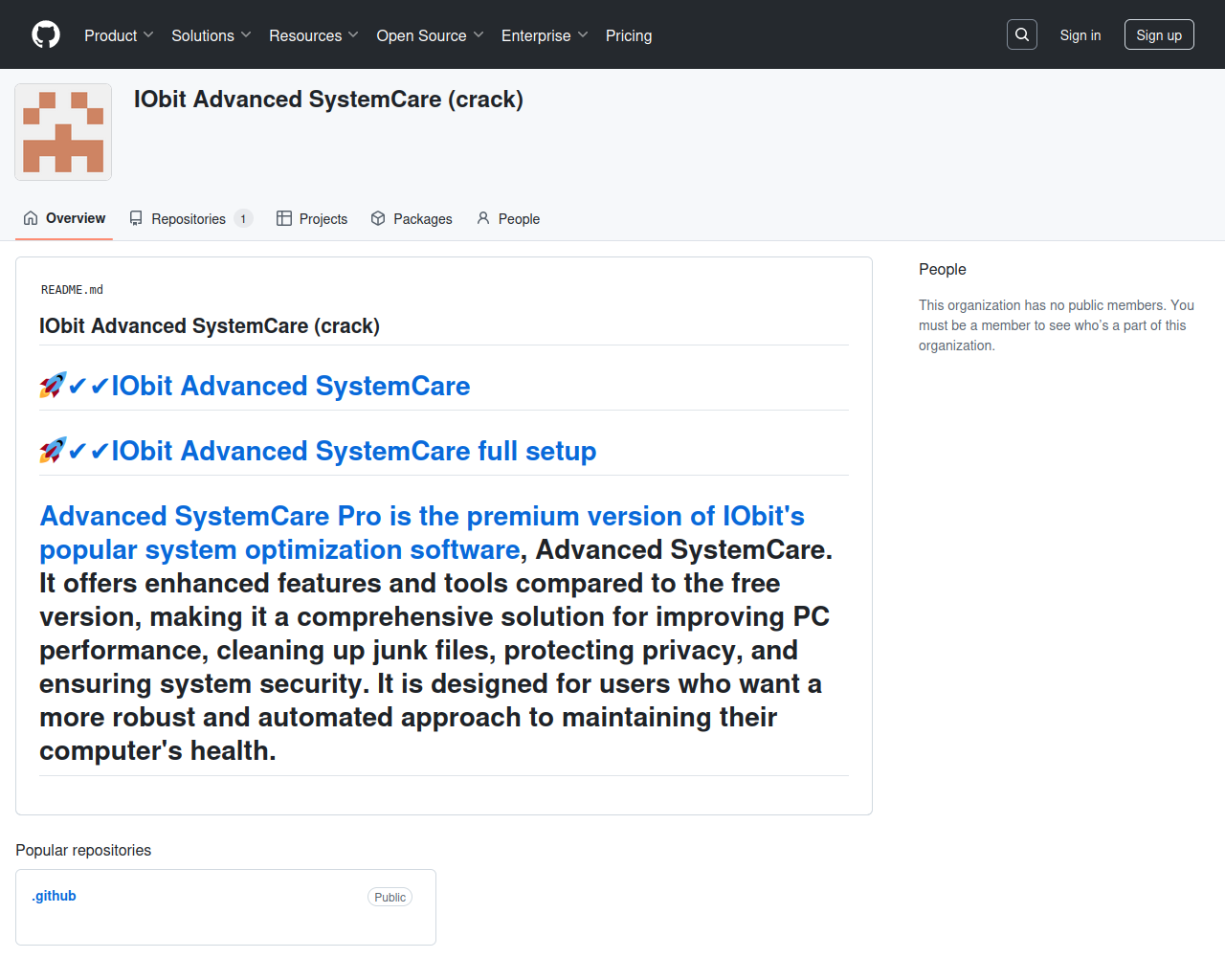Image resolution: width=1225 pixels, height=980 pixels.
Task: Click the Projects table icon
Action: (x=284, y=218)
